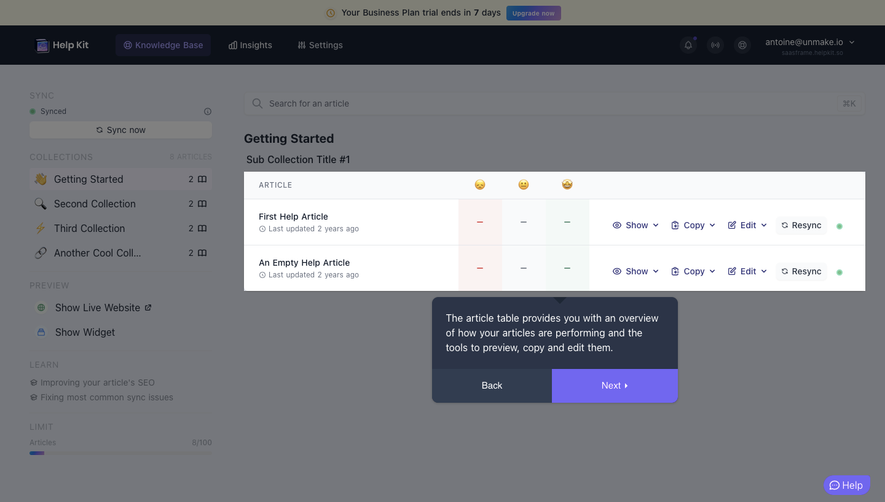This screenshot has width=885, height=502.
Task: Click the book icon next to Getting Started count
Action: click(202, 179)
